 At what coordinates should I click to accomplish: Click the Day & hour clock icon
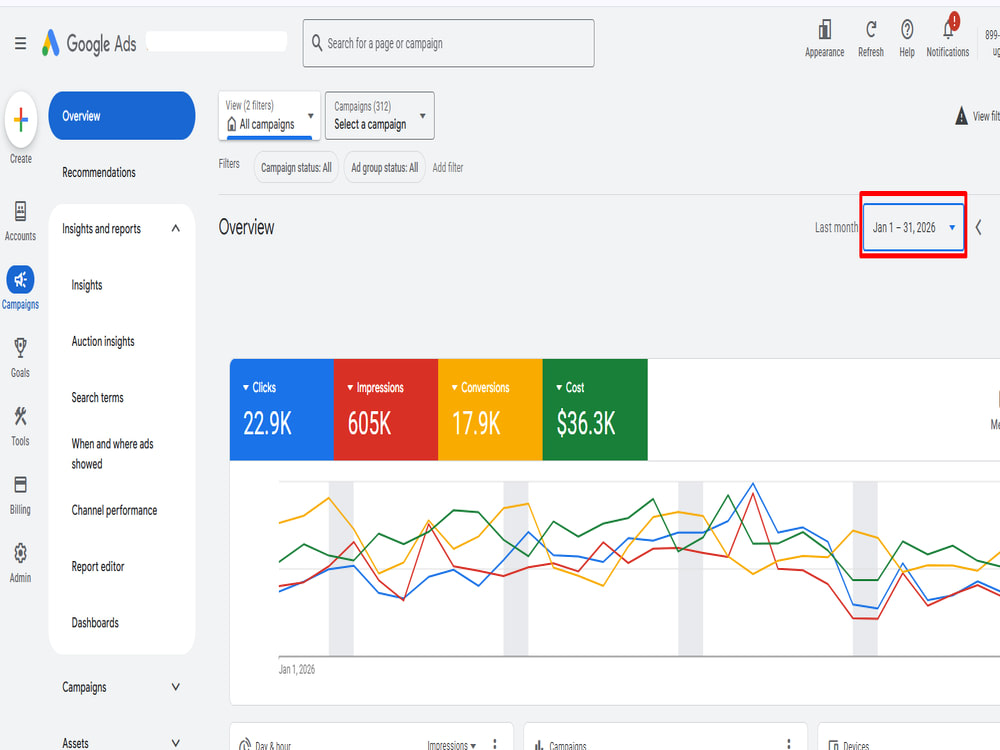(244, 744)
